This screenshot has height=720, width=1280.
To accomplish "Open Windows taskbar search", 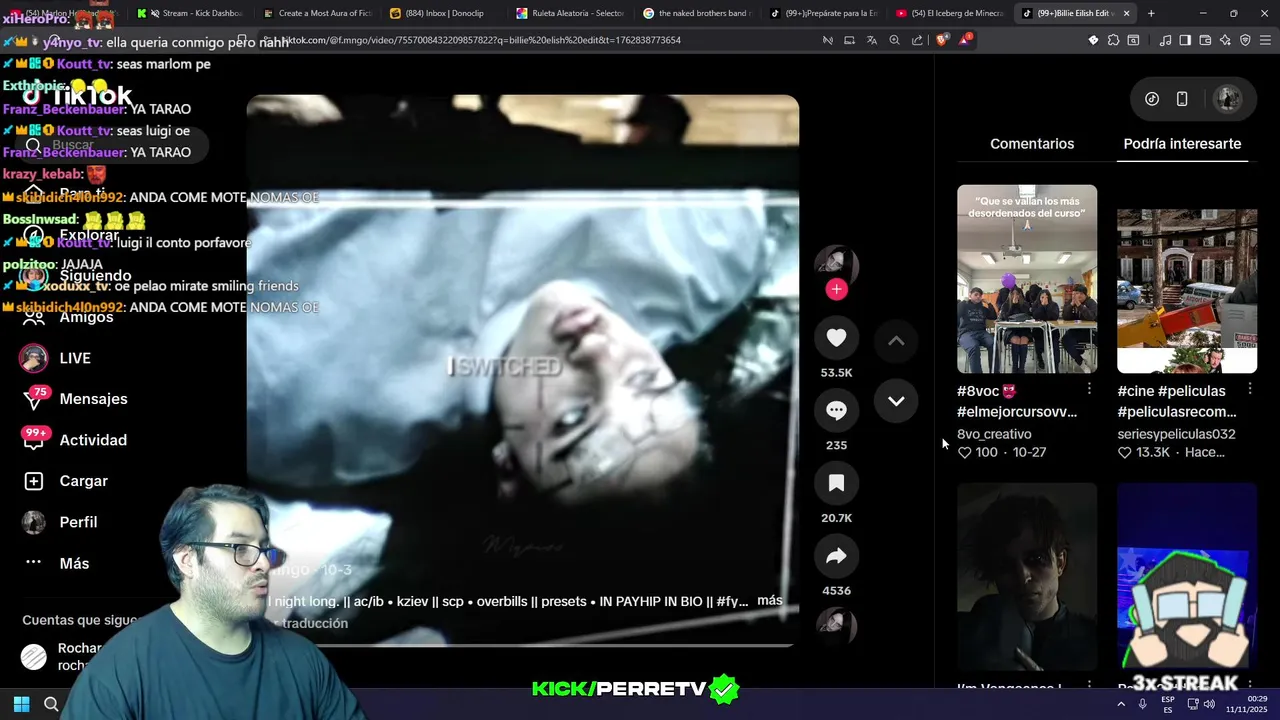I will tap(51, 704).
